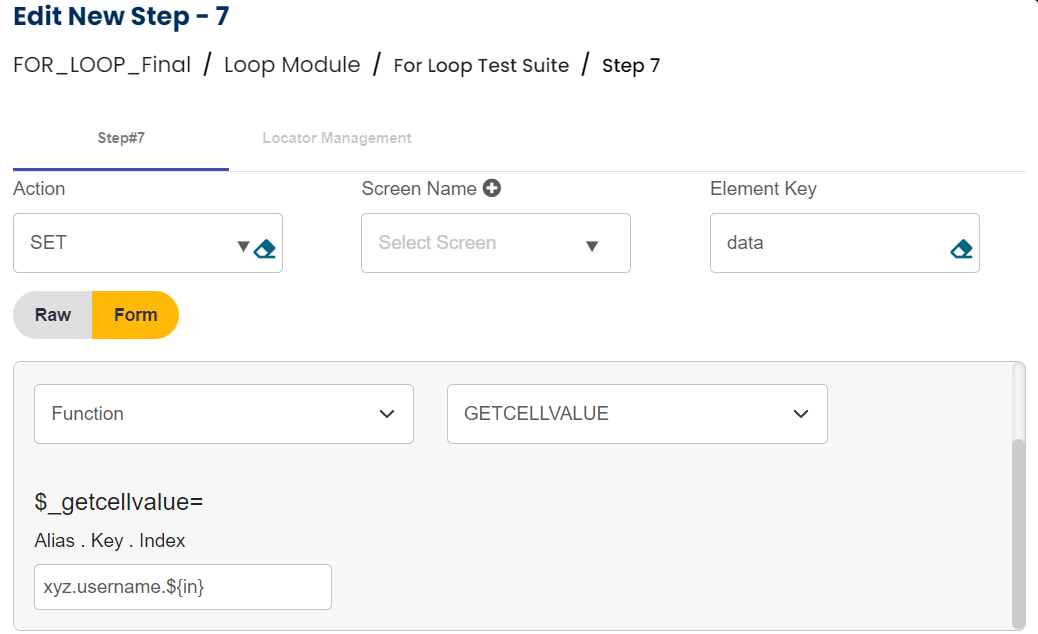The image size is (1038, 634).
Task: Go to FOR_LOOP_Final breadcrumb
Action: click(x=102, y=65)
